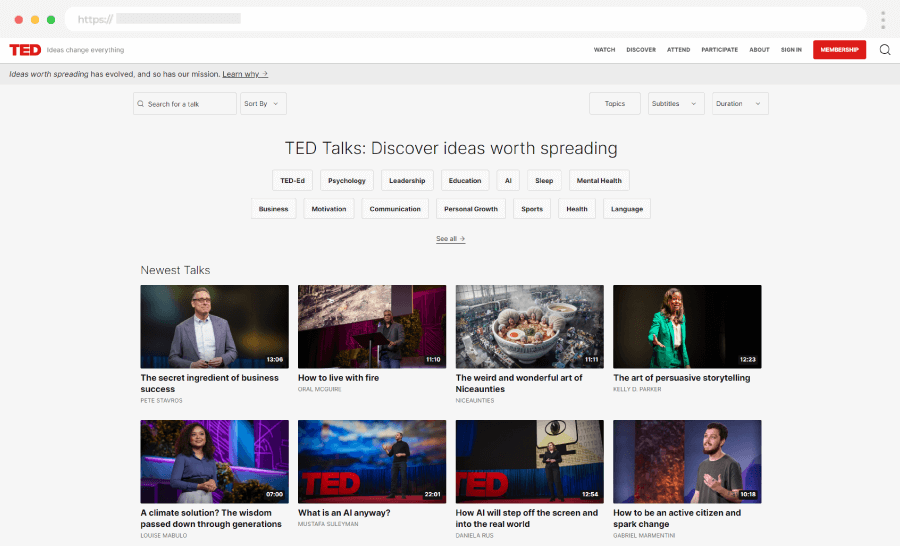Click speaker name PETE STAVROS
This screenshot has width=900, height=546.
pyautogui.click(x=161, y=401)
